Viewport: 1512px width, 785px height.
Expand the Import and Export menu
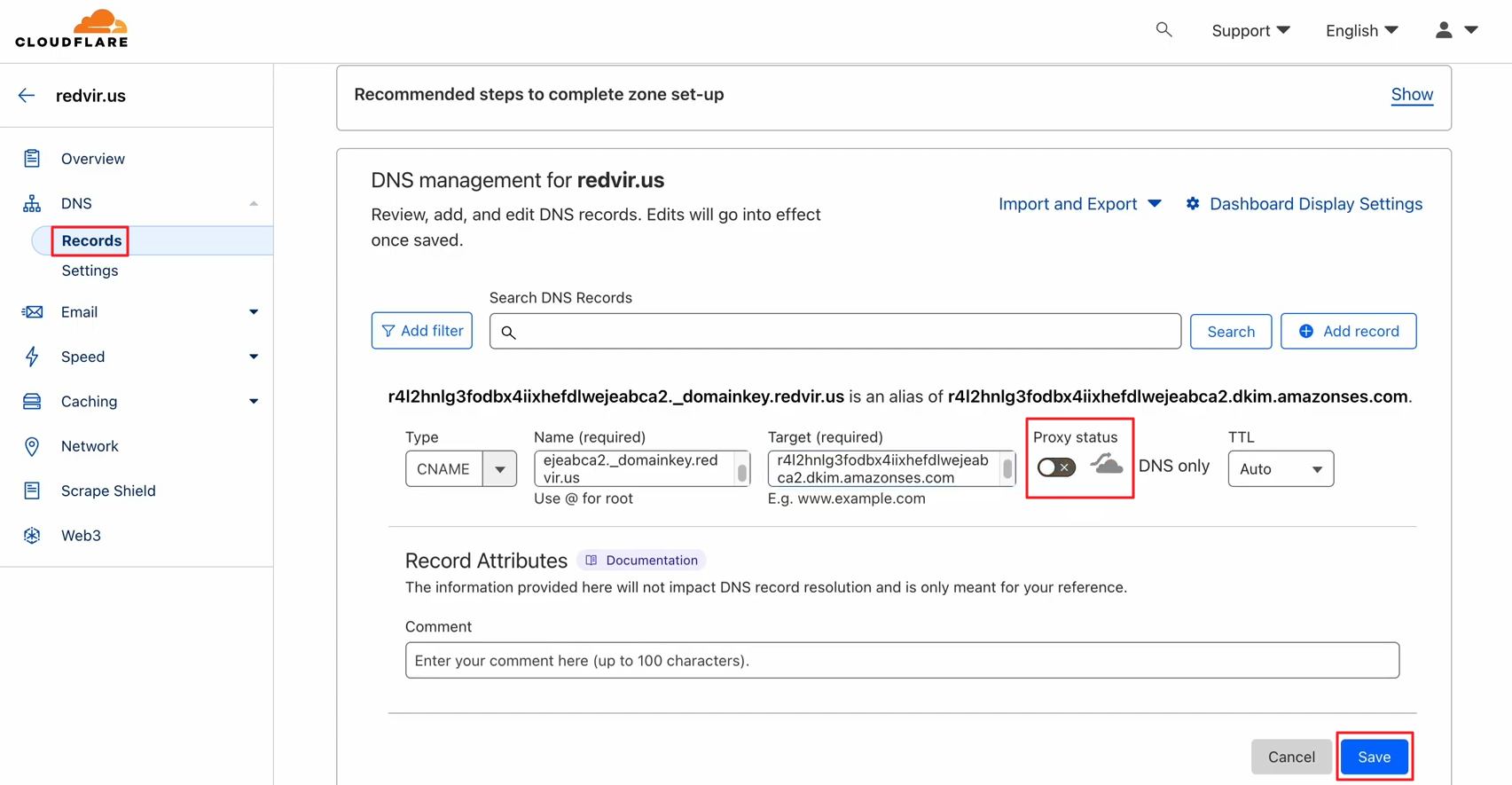click(x=1079, y=204)
